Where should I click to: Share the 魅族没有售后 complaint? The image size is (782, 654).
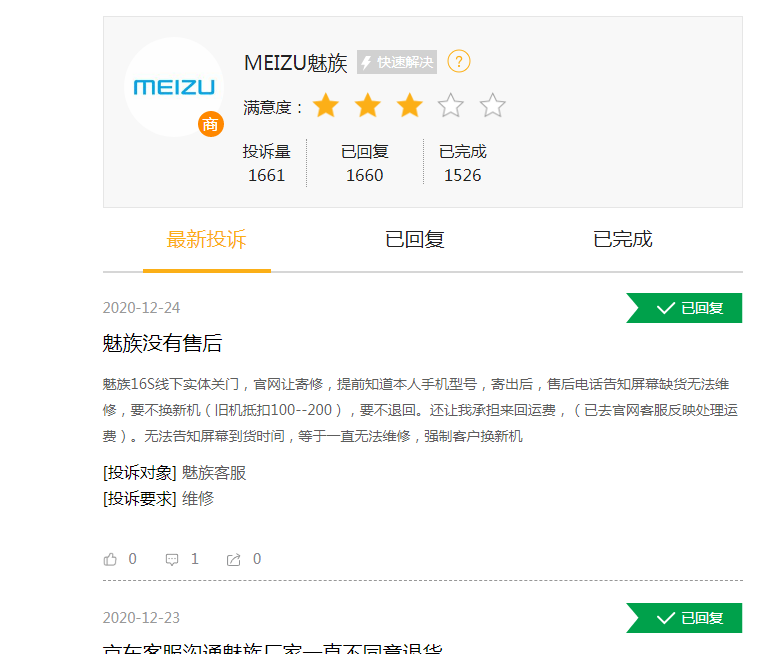233,559
